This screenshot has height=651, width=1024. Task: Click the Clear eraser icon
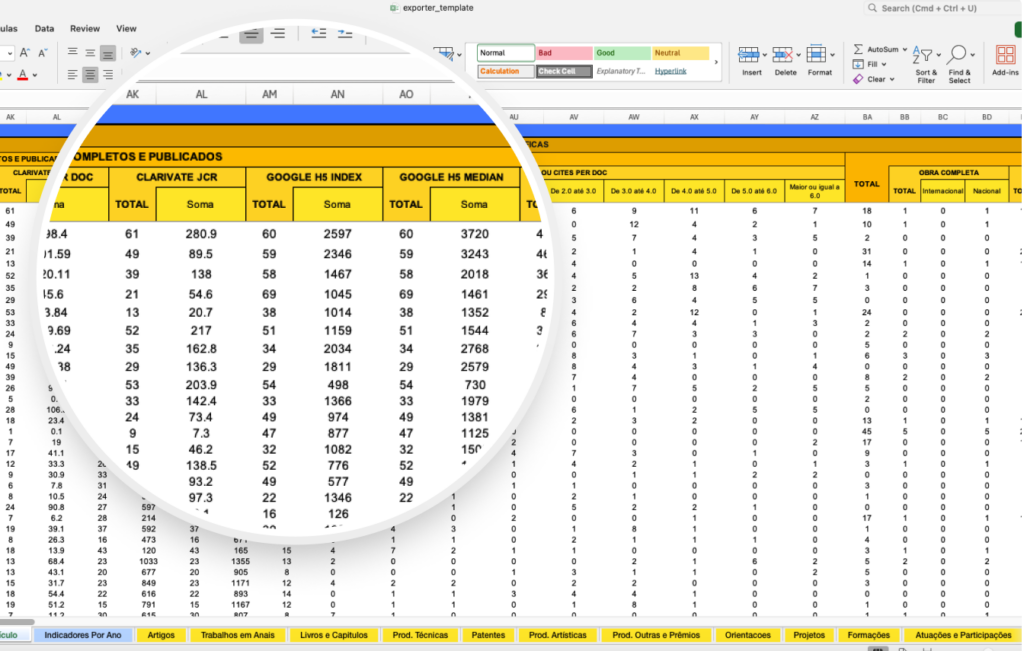tap(858, 79)
